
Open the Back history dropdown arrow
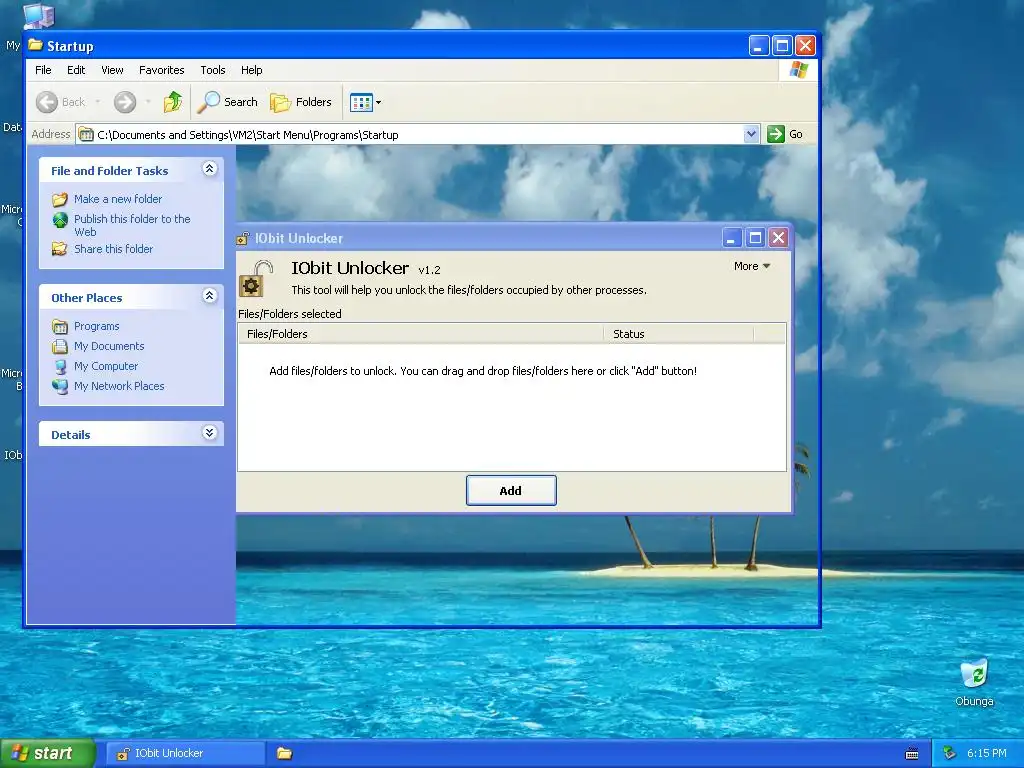coord(98,102)
